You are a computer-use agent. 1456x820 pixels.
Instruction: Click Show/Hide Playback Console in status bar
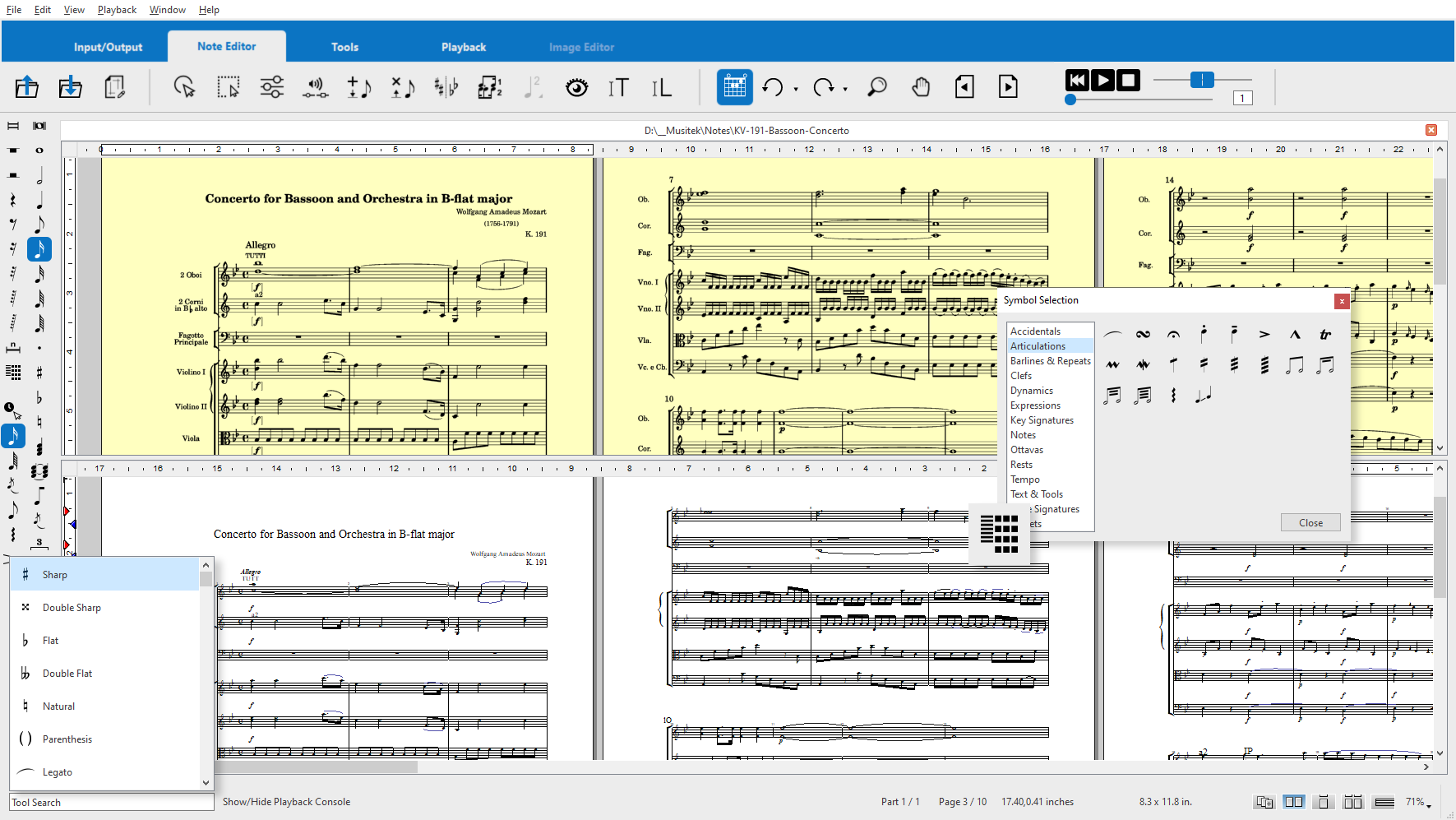(286, 802)
